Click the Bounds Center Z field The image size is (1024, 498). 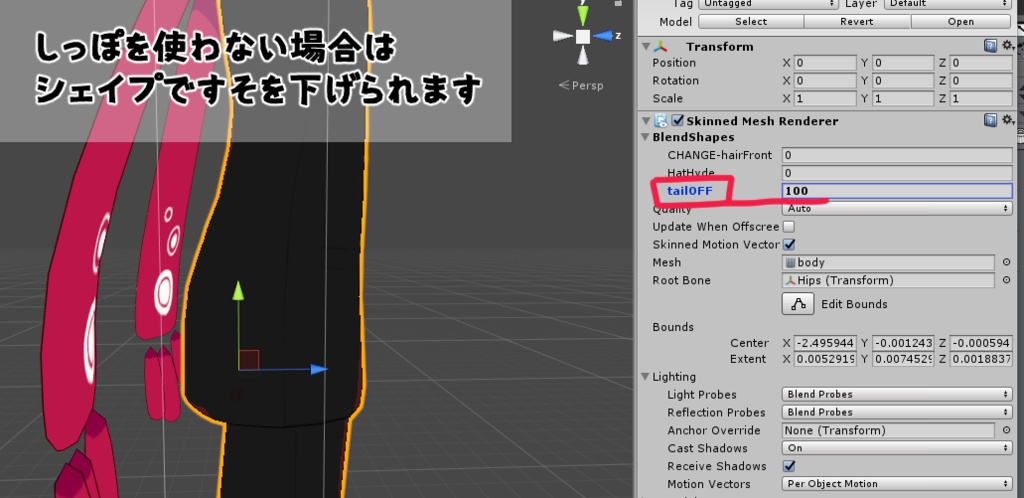(x=981, y=343)
